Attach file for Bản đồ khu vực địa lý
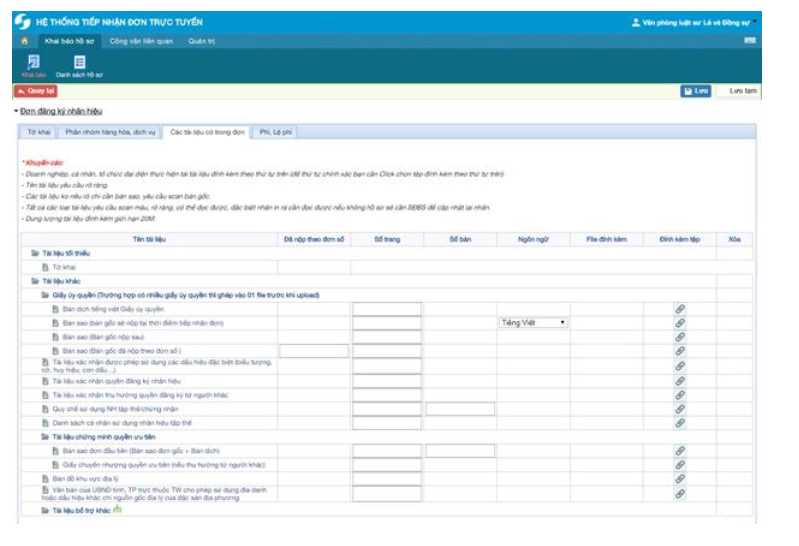Viewport: 799px width, 546px height. click(680, 479)
